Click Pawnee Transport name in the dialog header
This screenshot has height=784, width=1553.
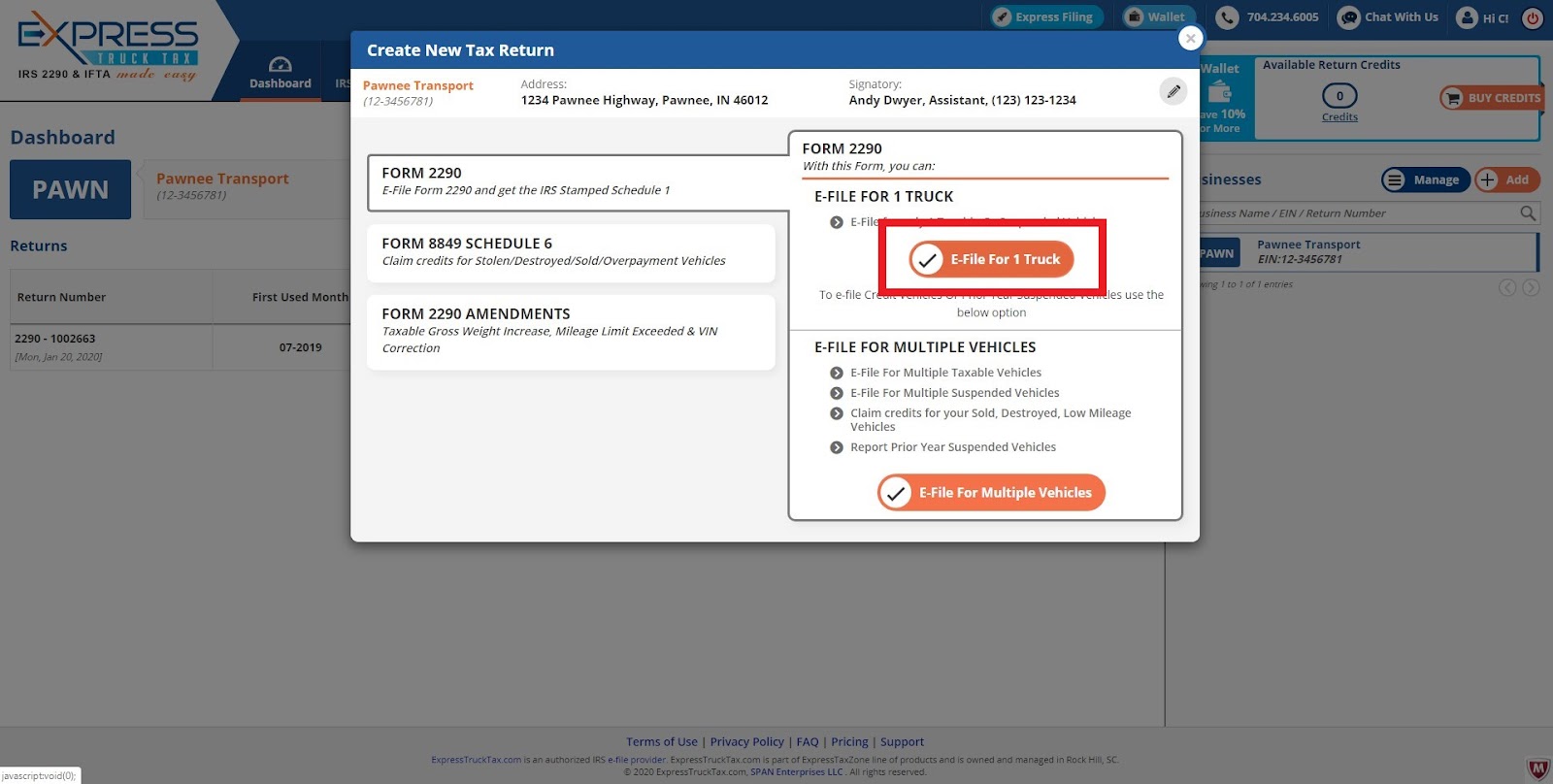417,85
